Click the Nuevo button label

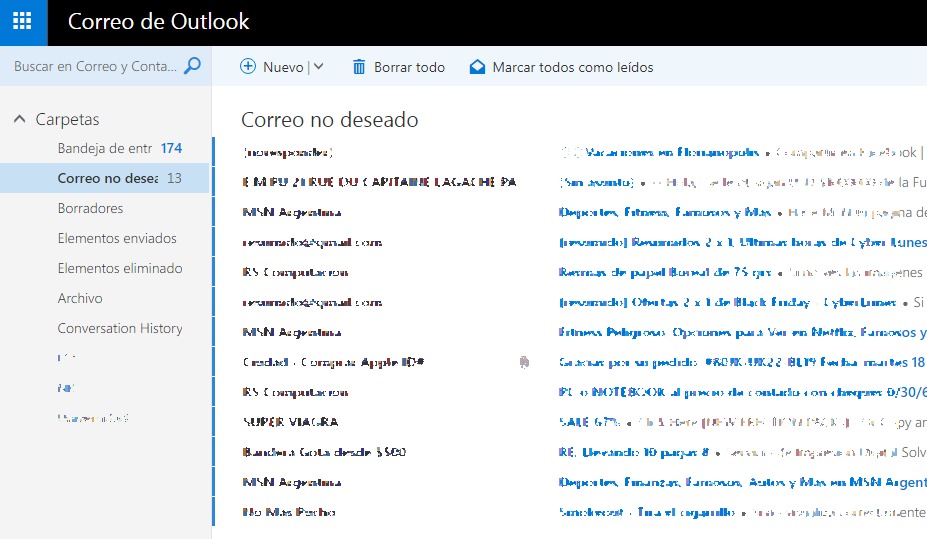point(283,67)
